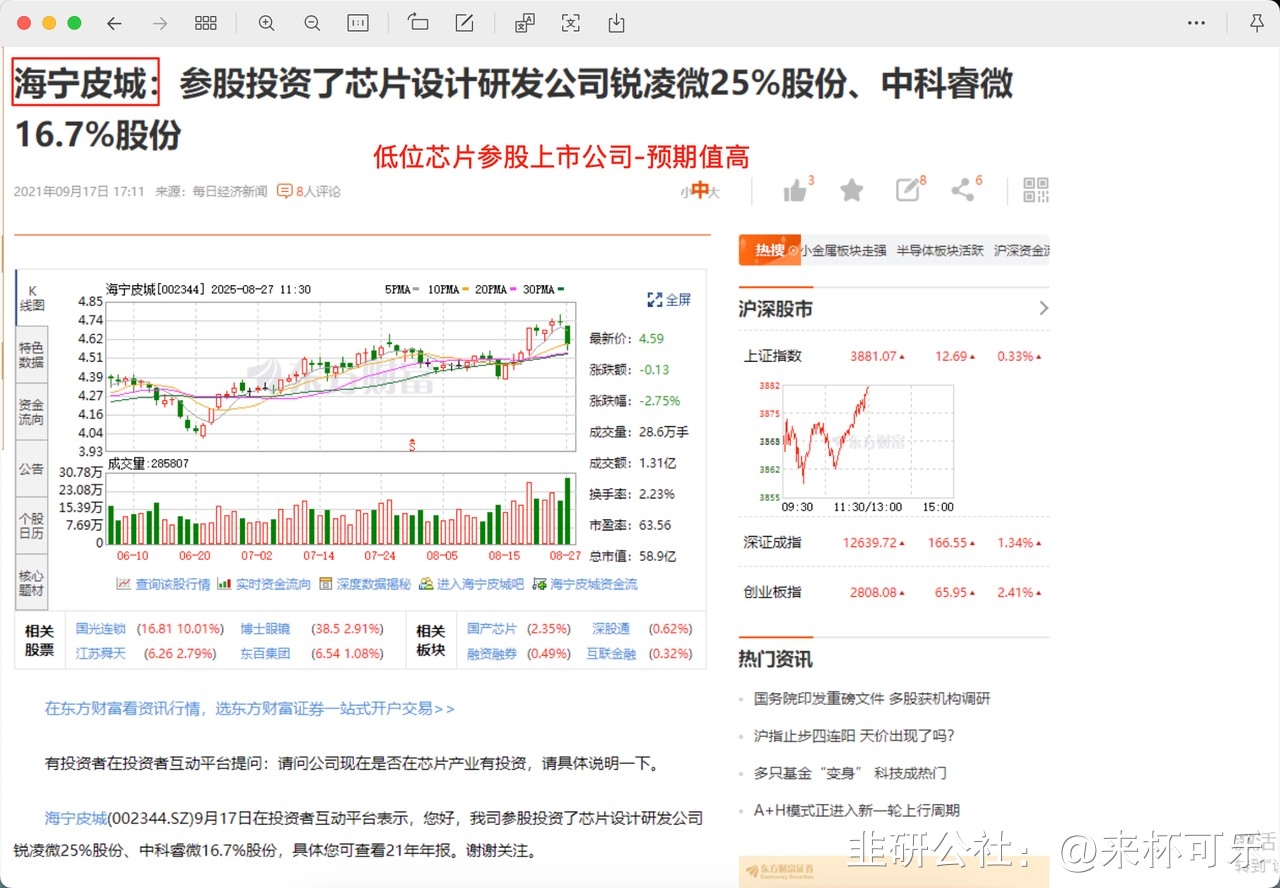Click the thumbs-up like icon
The height and width of the screenshot is (888, 1280).
click(797, 190)
